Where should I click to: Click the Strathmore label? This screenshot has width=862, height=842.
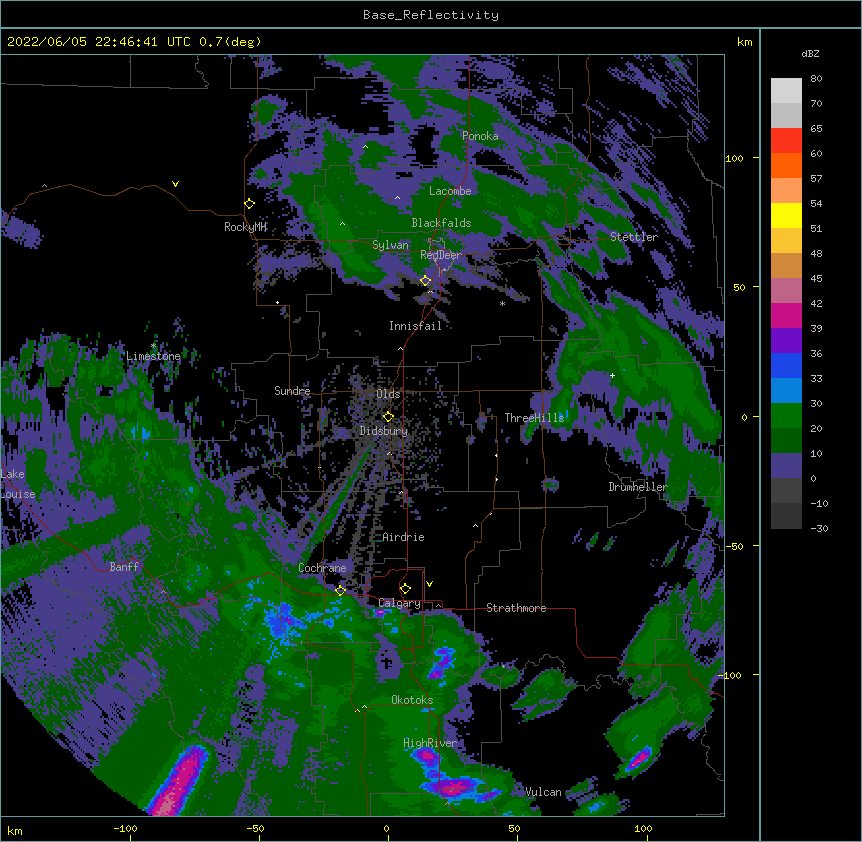point(516,608)
